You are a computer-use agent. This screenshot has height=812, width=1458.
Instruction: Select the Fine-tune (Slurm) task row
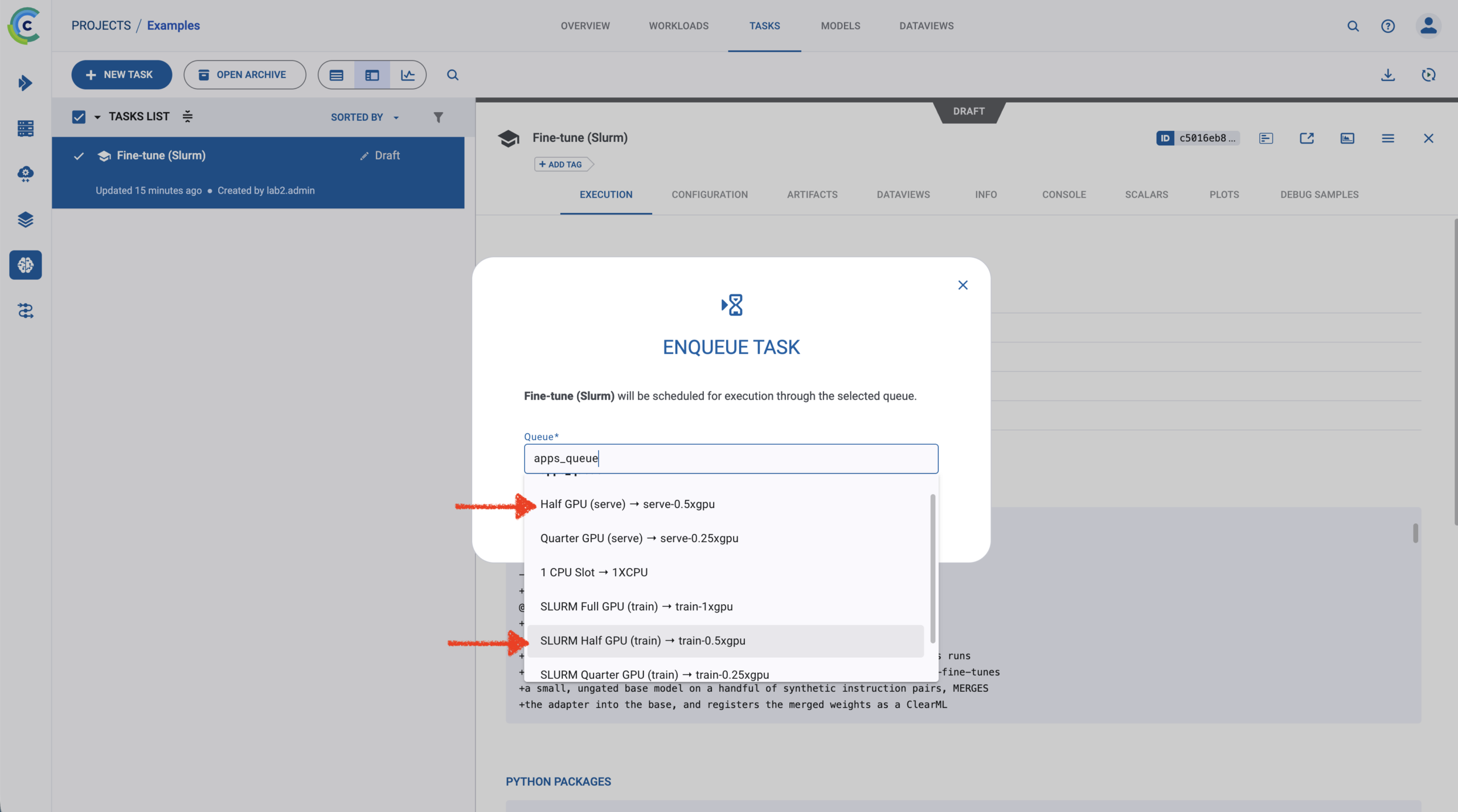point(258,173)
